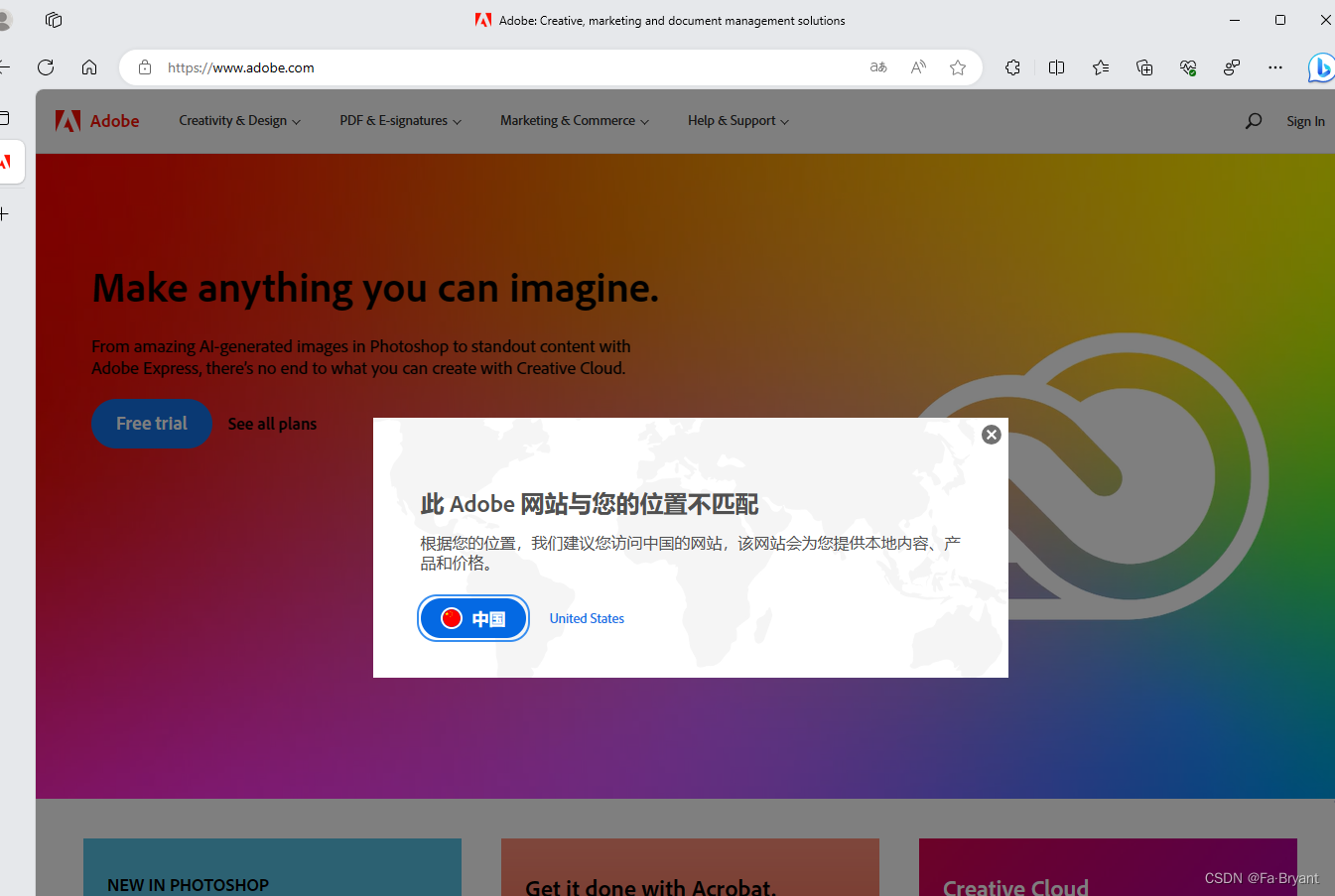
Task: Open Collections icon in toolbar
Action: 1144,67
